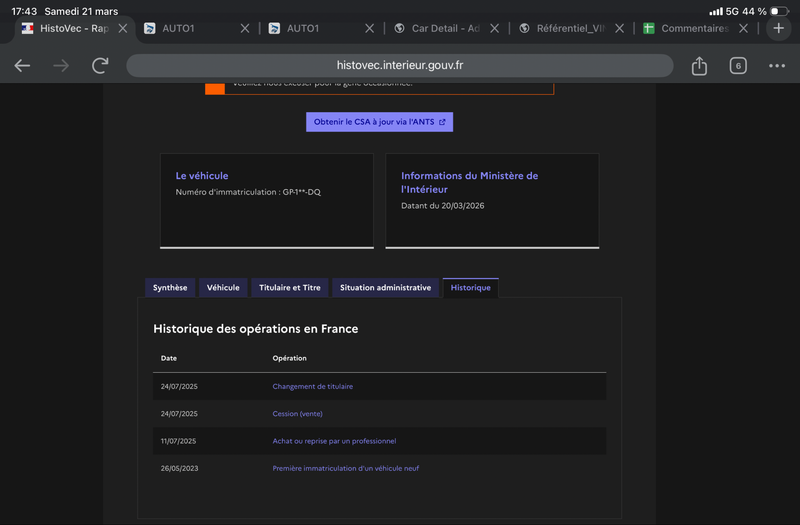Add a new tab with plus icon
This screenshot has height=525, width=800.
point(779,28)
